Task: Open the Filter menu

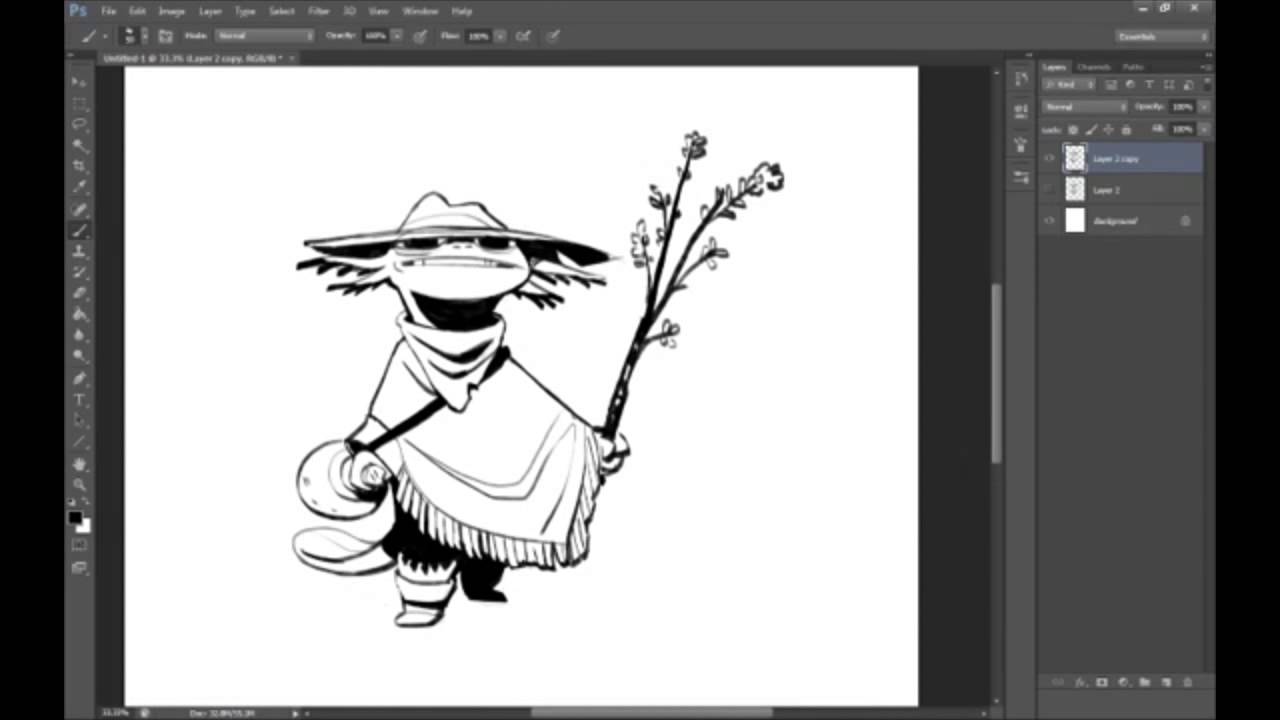Action: (319, 11)
